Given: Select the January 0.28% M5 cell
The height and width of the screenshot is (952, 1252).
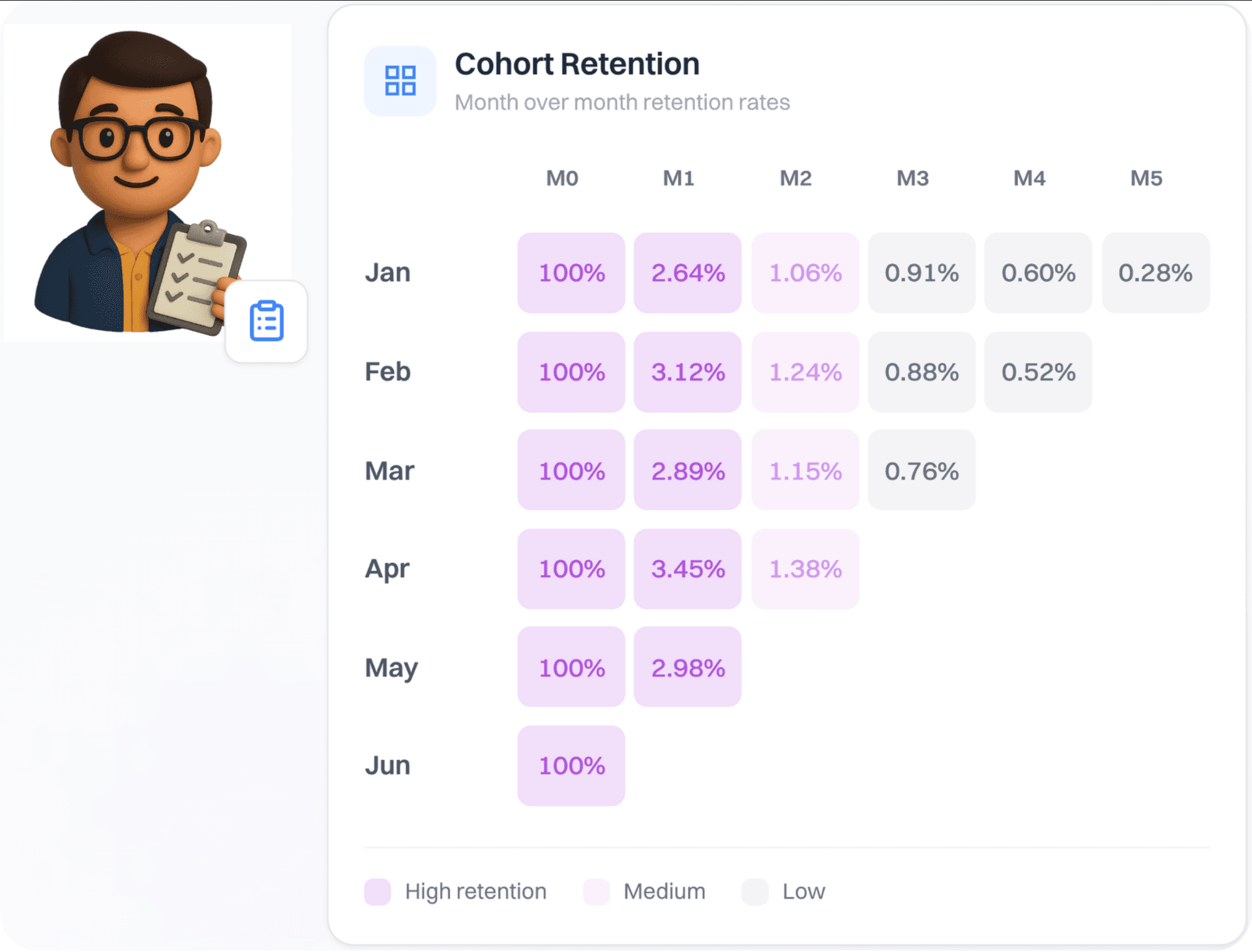Looking at the screenshot, I should 1155,273.
